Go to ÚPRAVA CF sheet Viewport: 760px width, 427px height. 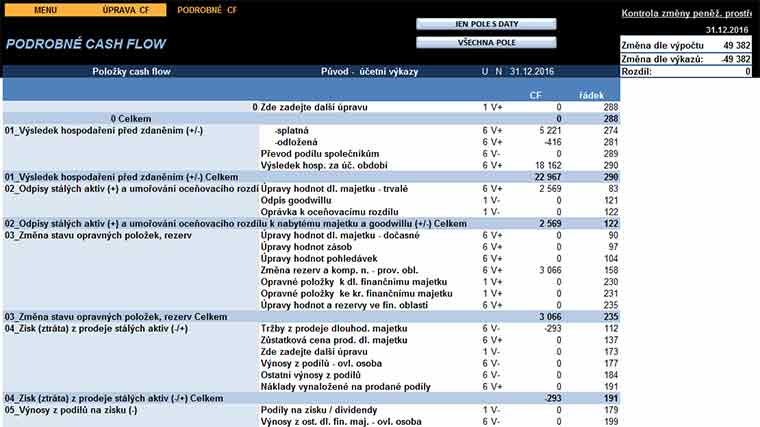(x=126, y=10)
